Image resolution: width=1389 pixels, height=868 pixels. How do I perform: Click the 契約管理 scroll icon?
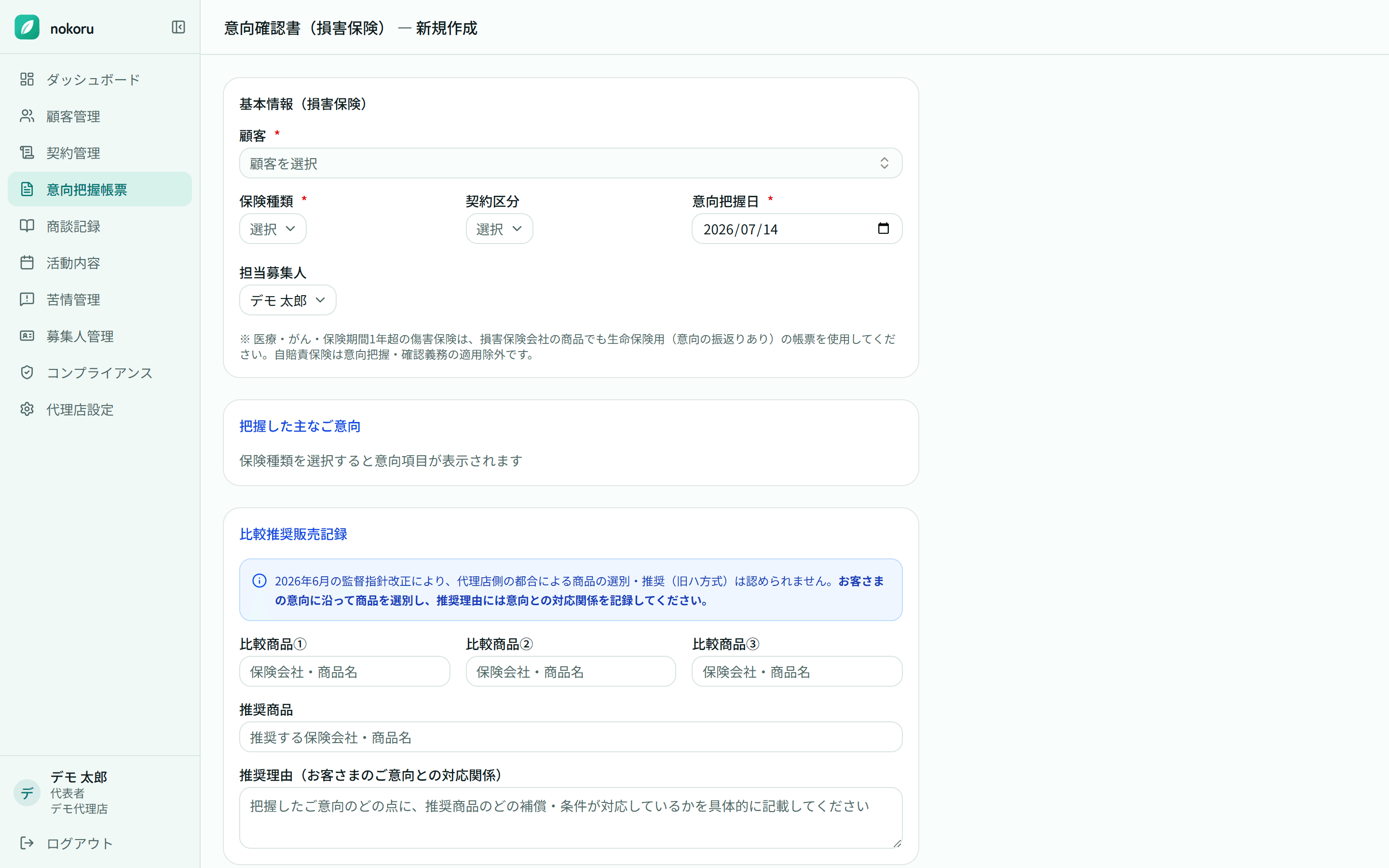click(27, 153)
